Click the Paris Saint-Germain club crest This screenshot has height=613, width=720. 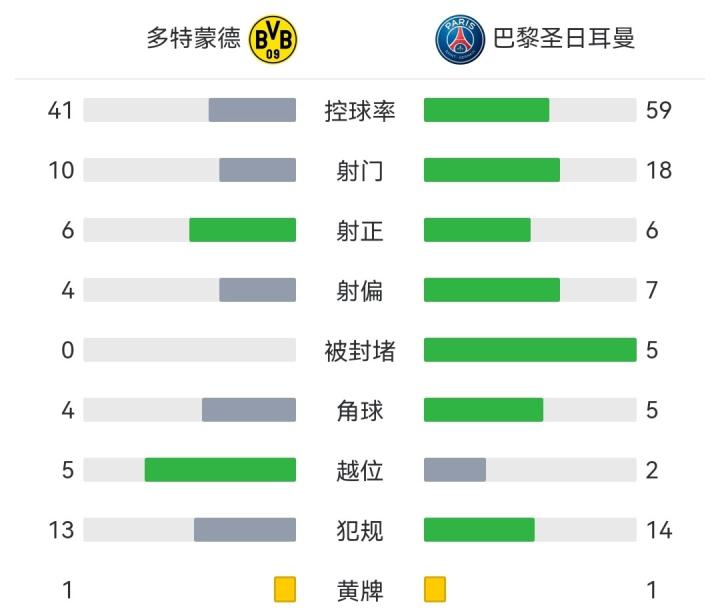(x=460, y=40)
